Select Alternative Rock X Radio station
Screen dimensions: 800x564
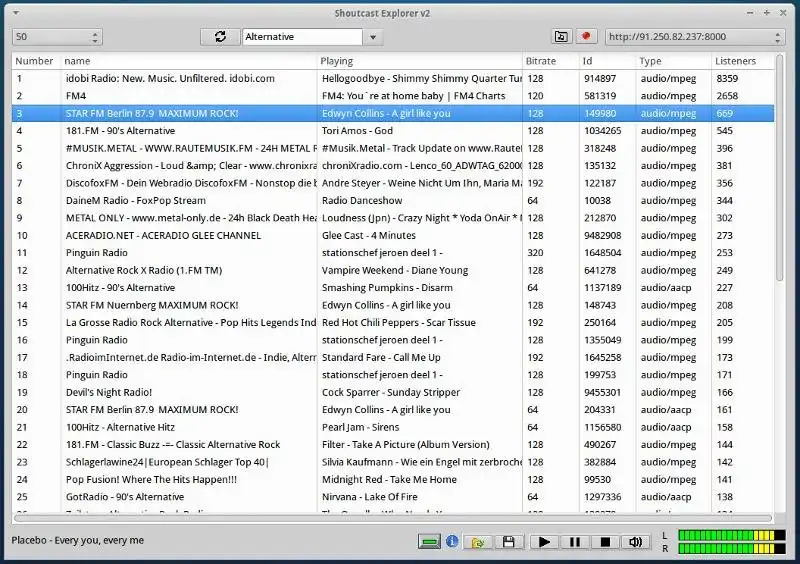pos(393,270)
